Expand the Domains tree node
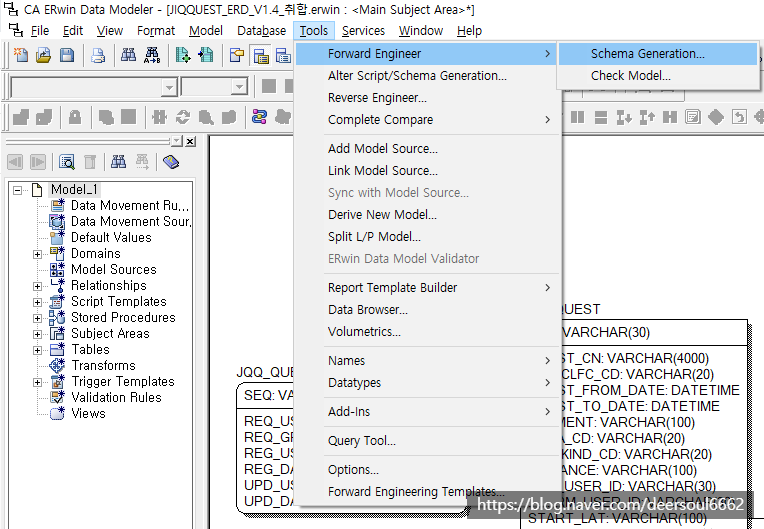Screen dimensions: 764x529 [x=38, y=254]
